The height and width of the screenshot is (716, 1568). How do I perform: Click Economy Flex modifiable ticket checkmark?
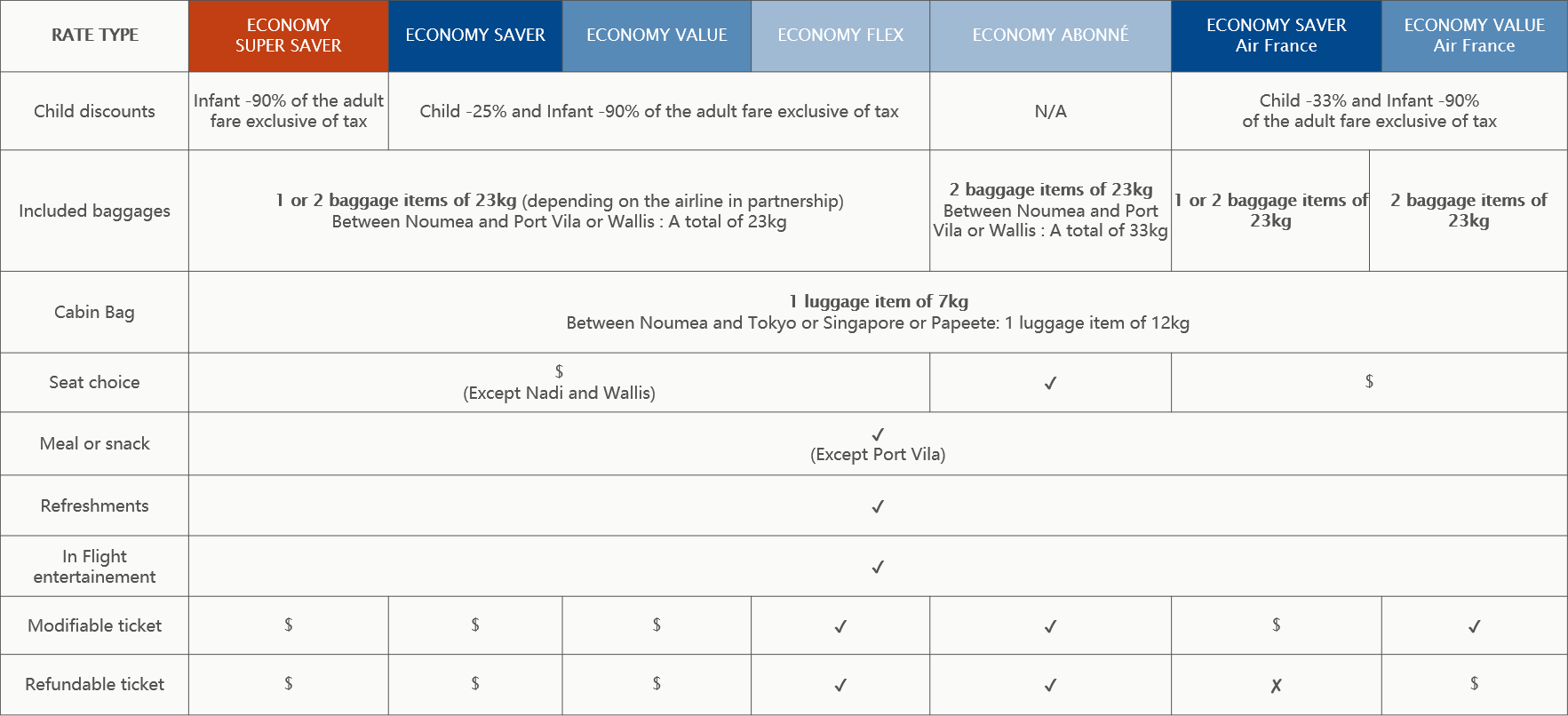click(x=840, y=626)
